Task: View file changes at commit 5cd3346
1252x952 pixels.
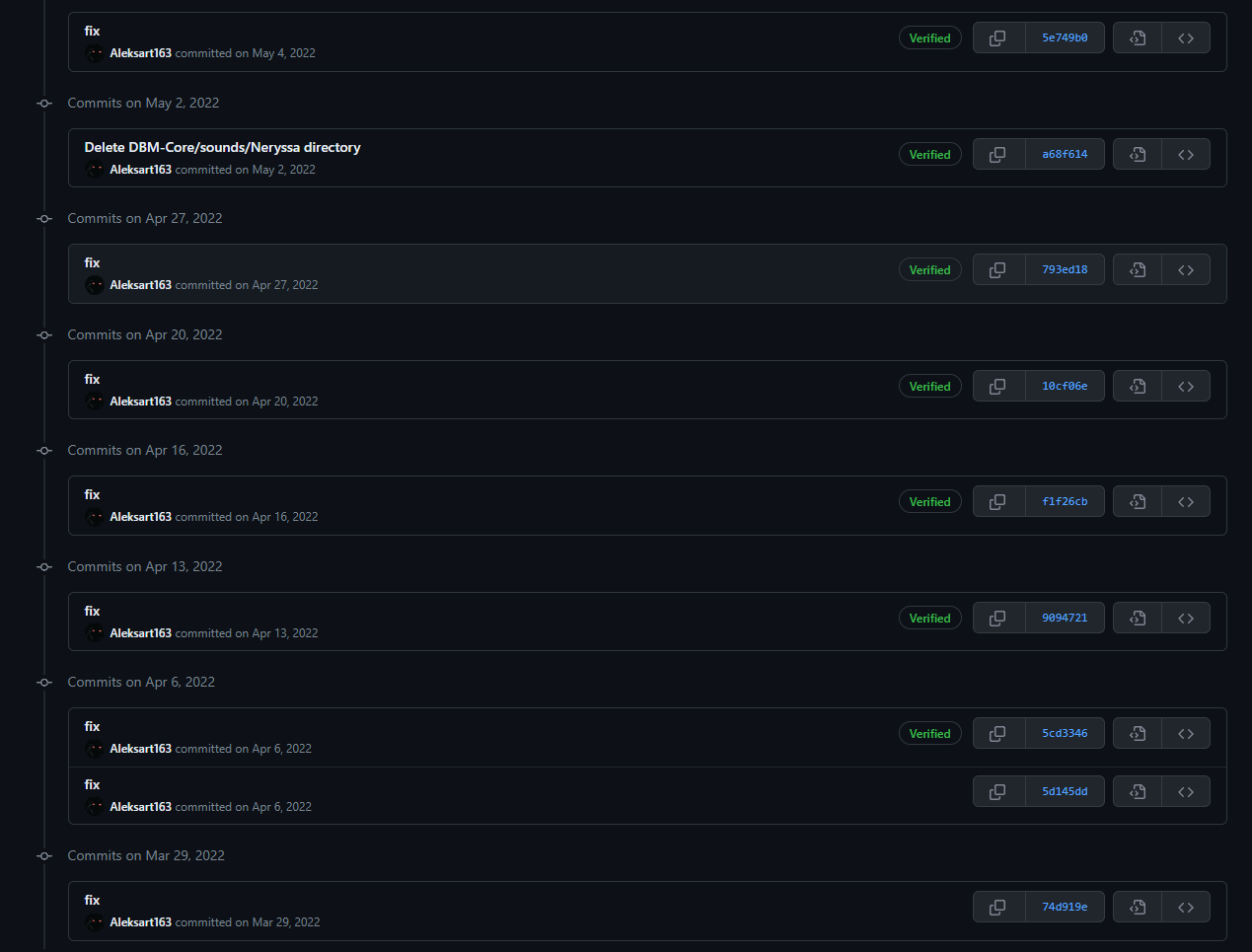Action: click(x=1138, y=734)
